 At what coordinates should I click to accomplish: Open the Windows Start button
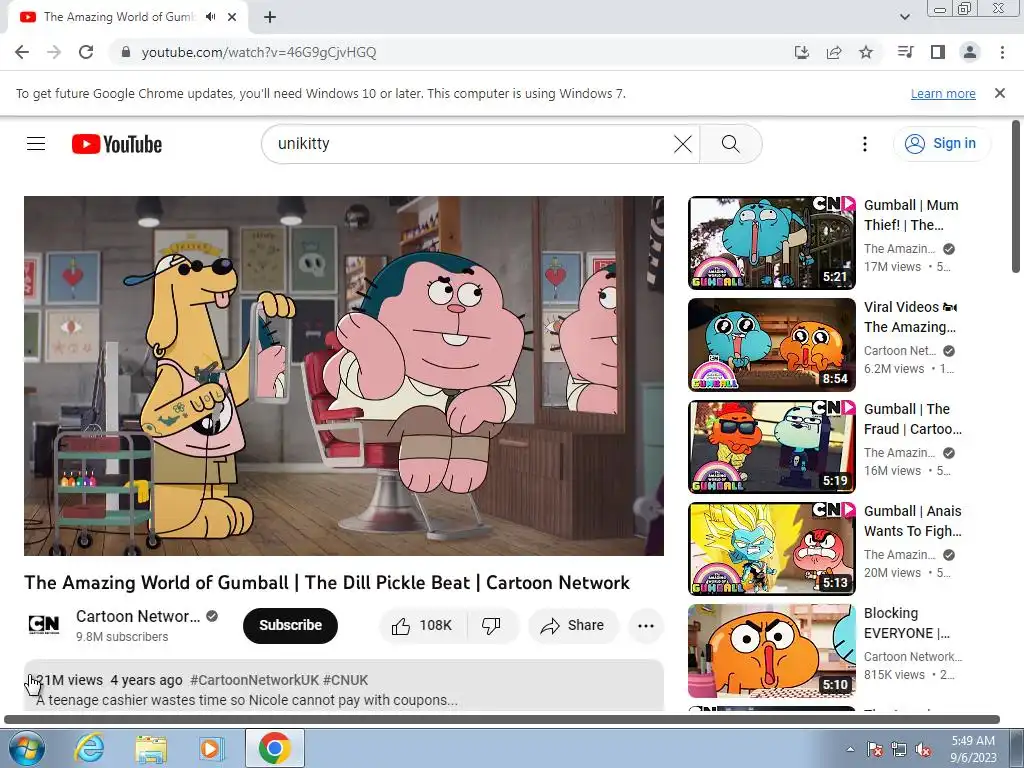pos(26,749)
